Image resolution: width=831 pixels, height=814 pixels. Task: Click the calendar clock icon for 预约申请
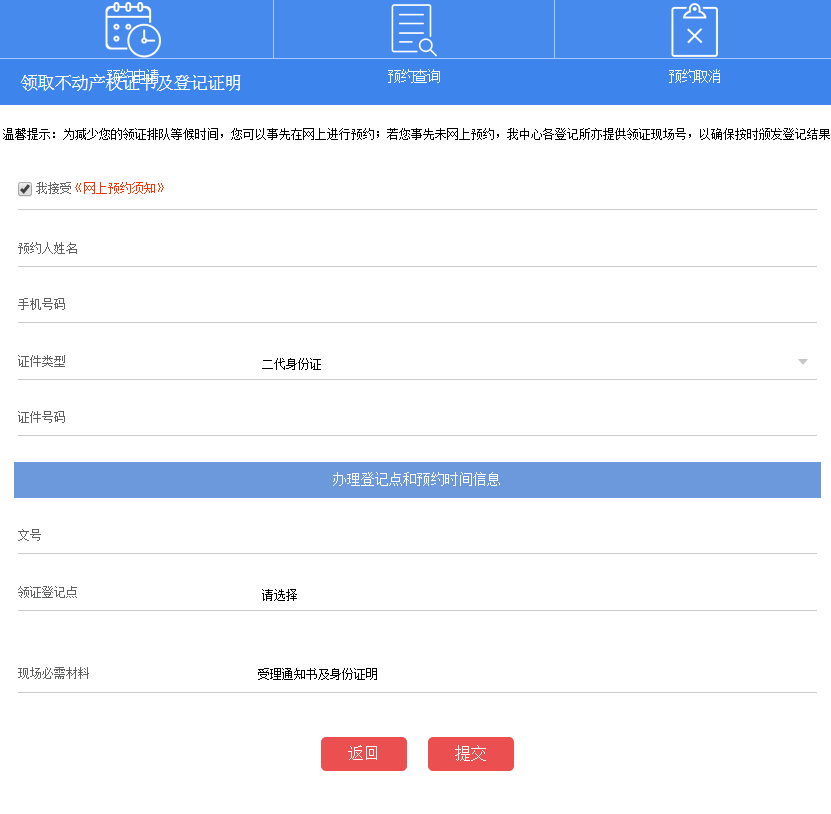tap(133, 29)
